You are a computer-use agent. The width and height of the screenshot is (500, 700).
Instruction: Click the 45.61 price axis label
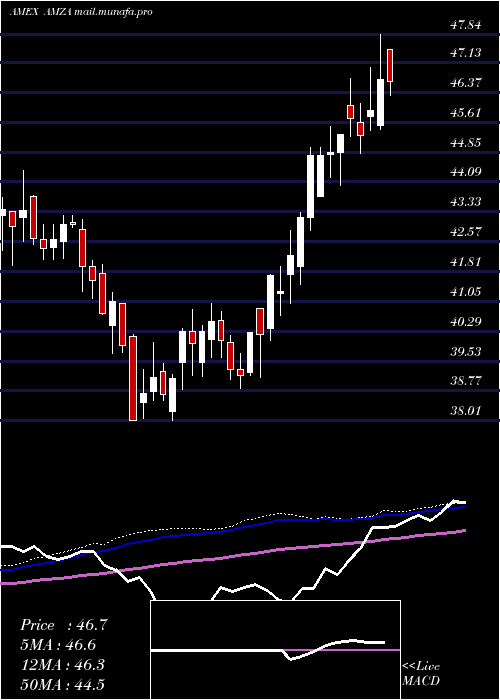(x=466, y=112)
